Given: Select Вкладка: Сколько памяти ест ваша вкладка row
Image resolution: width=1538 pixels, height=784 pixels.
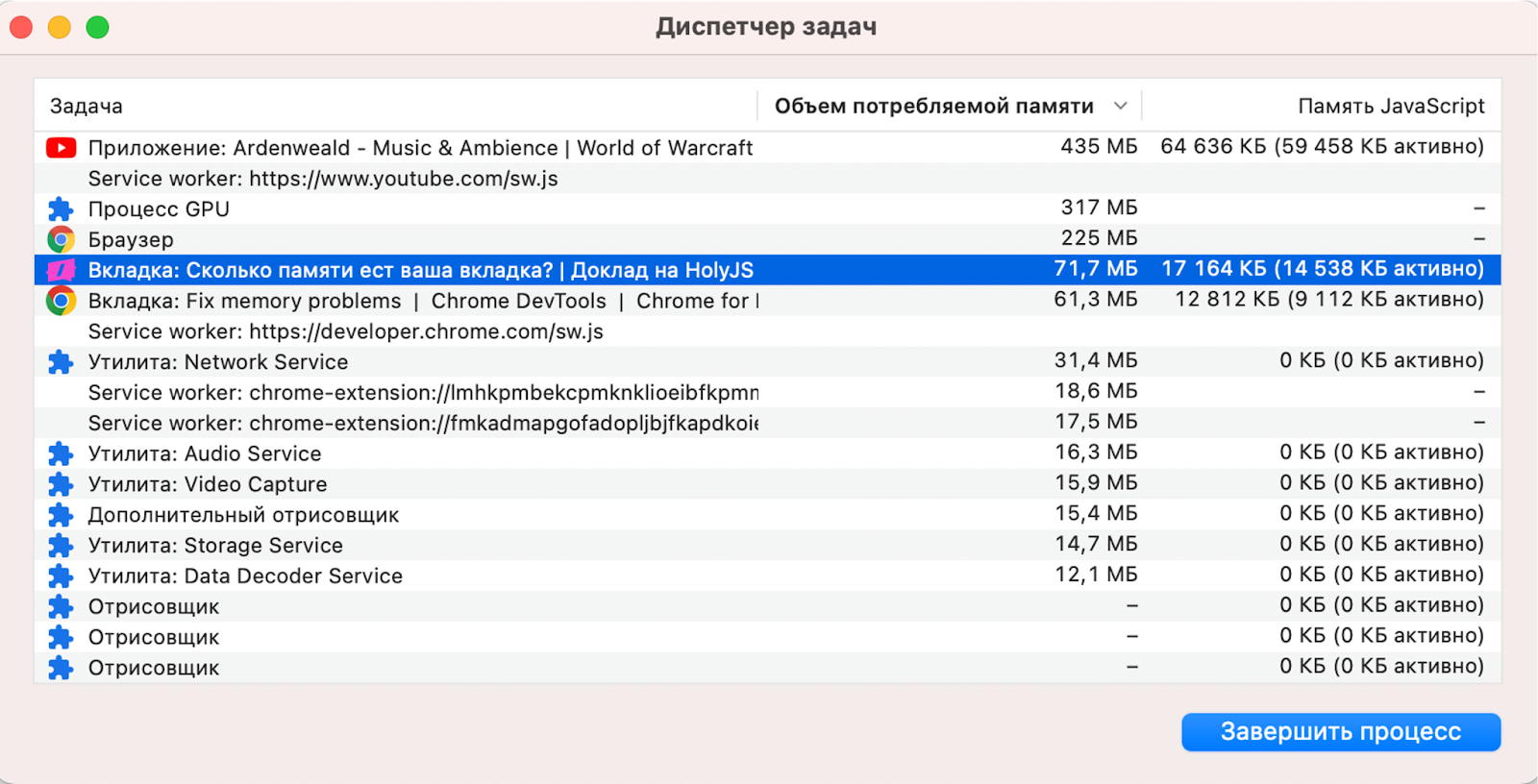Looking at the screenshot, I should (x=767, y=270).
